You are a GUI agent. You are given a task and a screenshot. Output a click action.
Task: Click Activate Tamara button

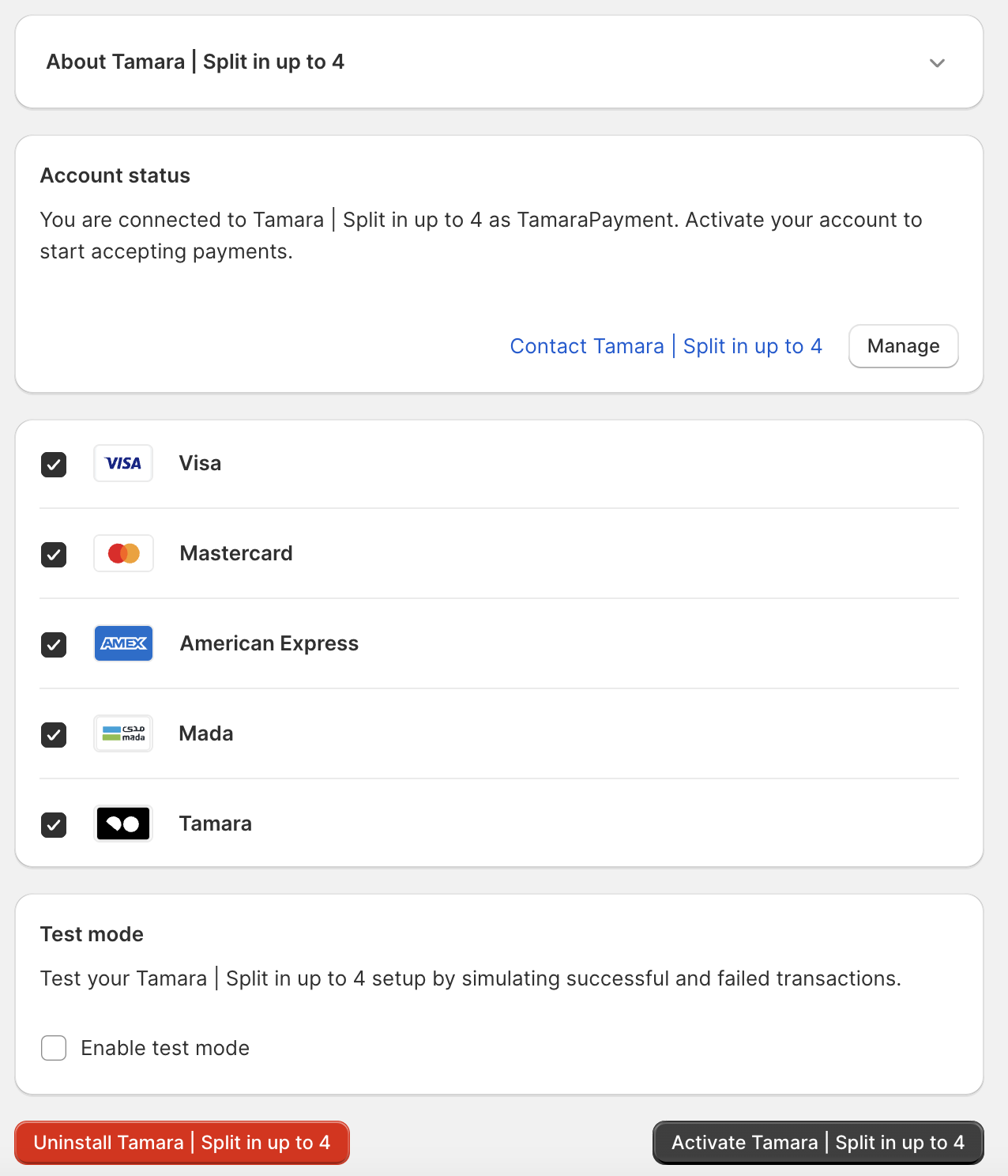pyautogui.click(x=818, y=1143)
